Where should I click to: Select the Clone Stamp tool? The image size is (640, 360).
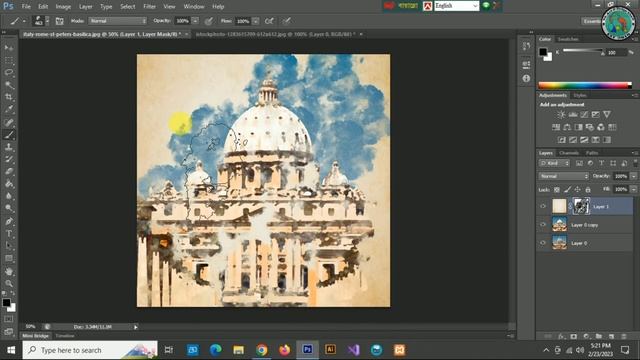point(9,147)
